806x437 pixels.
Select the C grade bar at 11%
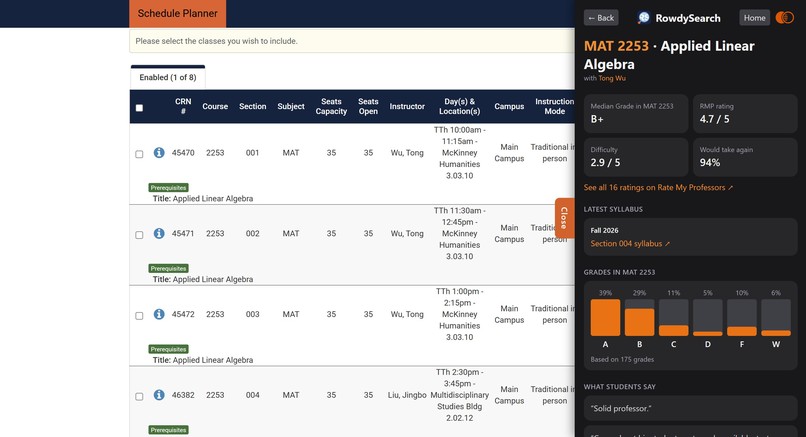pos(673,318)
